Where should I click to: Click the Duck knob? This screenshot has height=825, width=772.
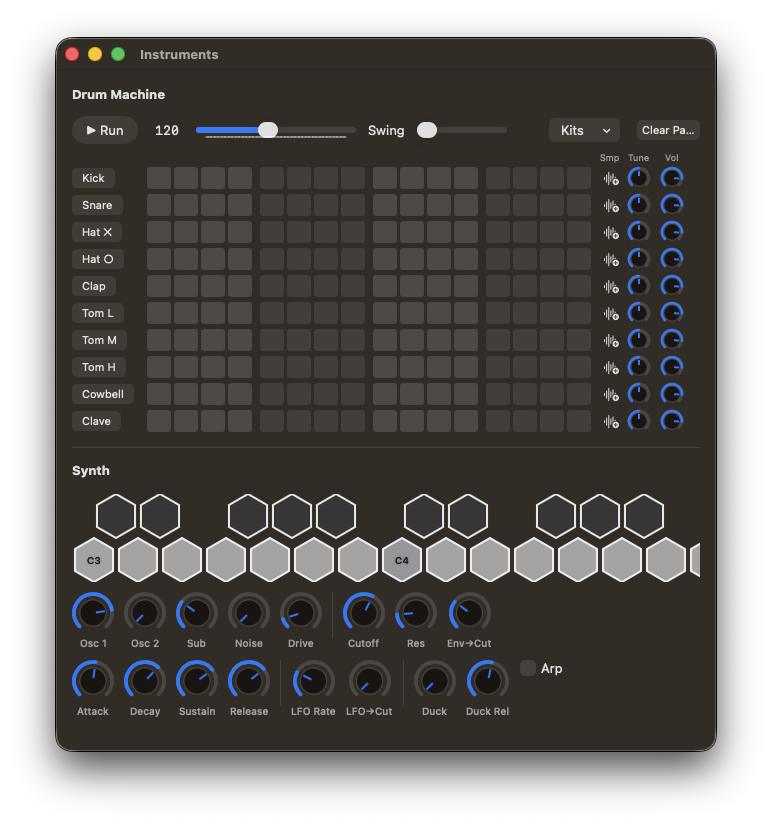pyautogui.click(x=434, y=681)
